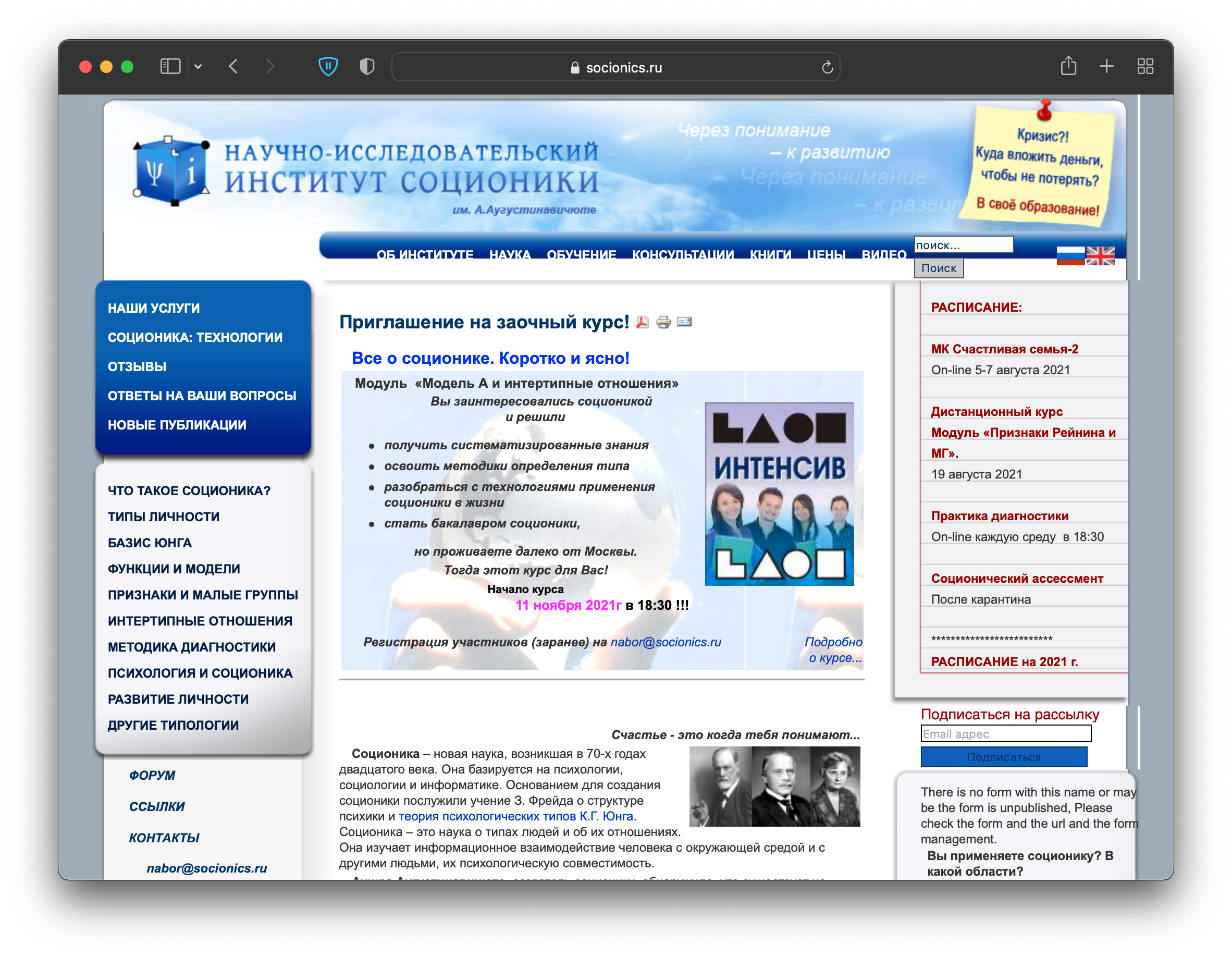Click the Поиск search button
Image resolution: width=1232 pixels, height=957 pixels.
coord(939,268)
